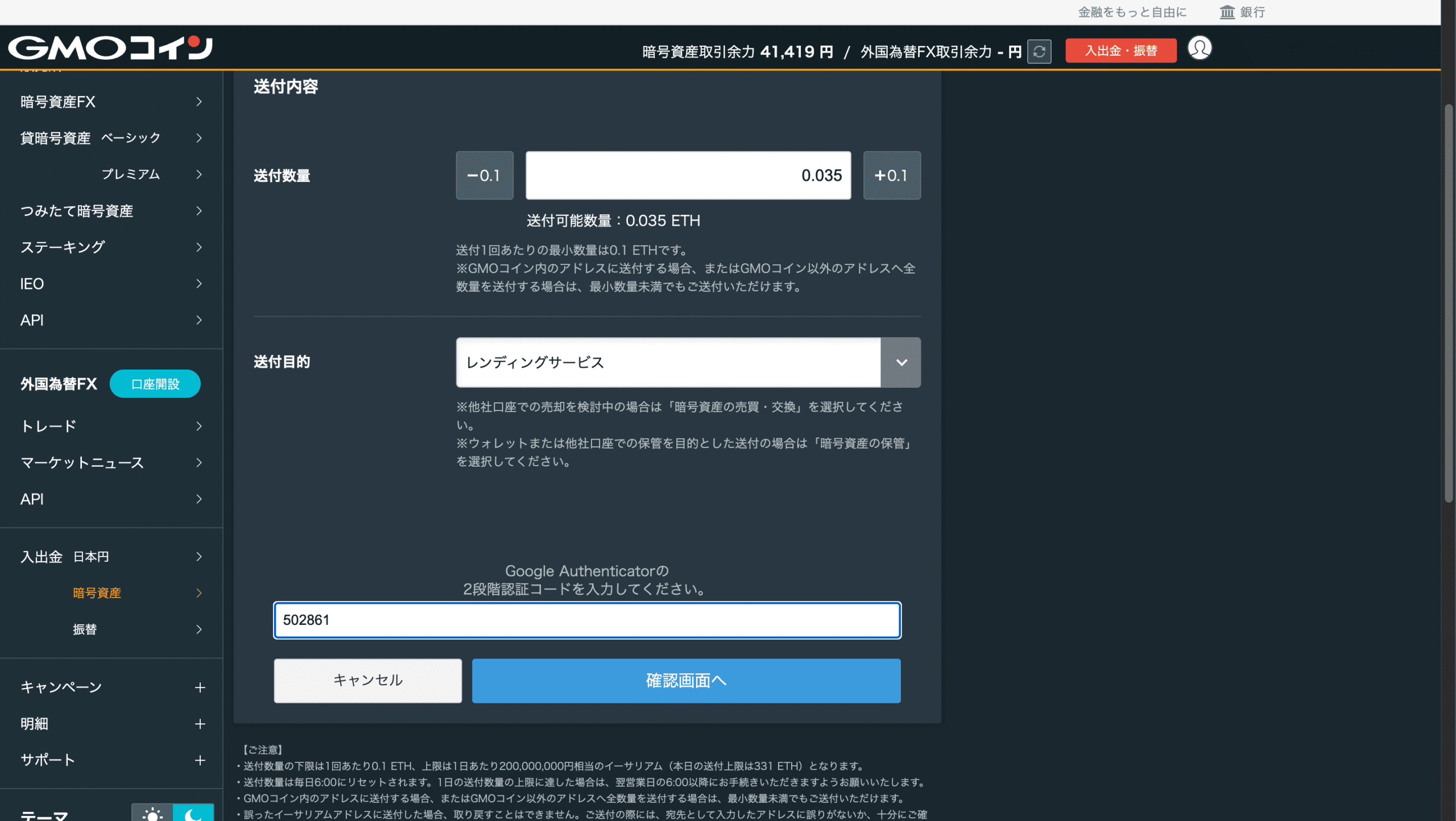Click the GMO Coin logo
Viewport: 1456px width, 821px height.
pyautogui.click(x=111, y=48)
